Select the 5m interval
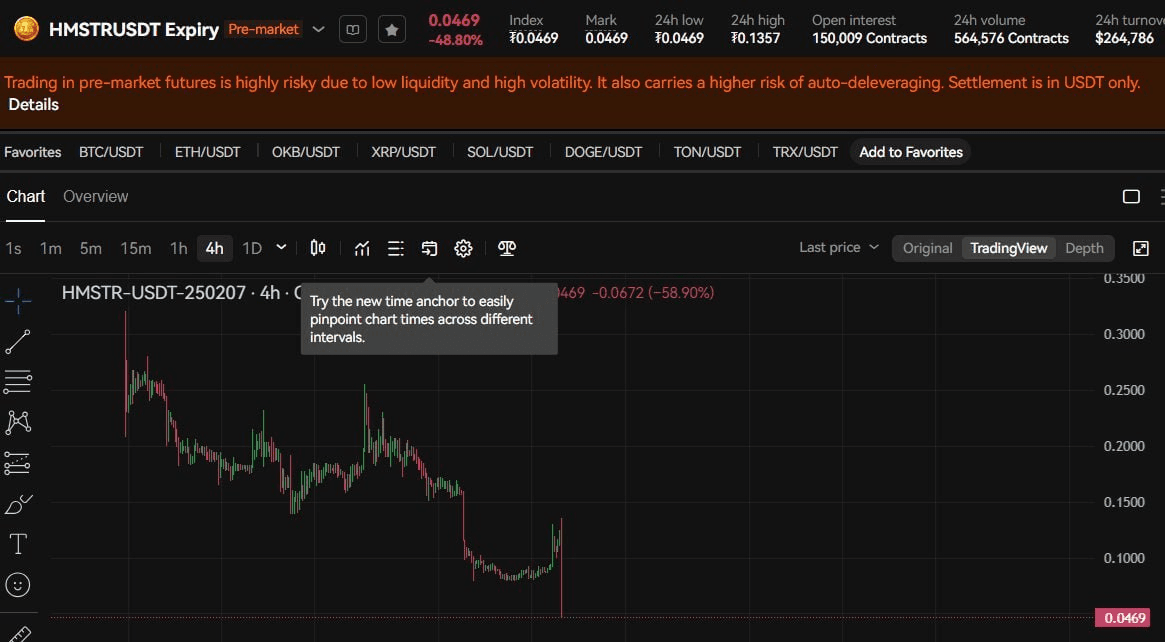 (x=91, y=248)
